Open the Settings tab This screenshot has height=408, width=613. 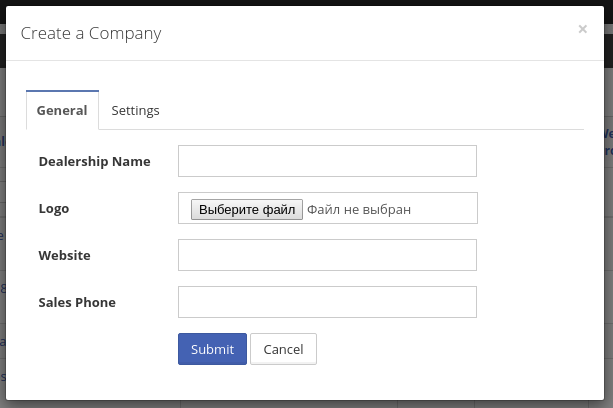point(135,110)
